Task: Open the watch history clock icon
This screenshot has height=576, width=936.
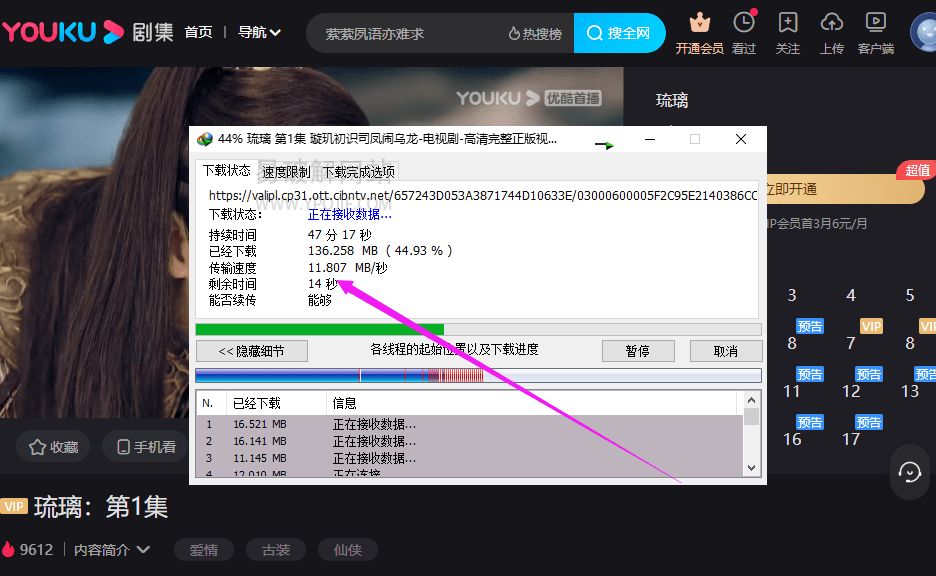Action: click(x=743, y=23)
